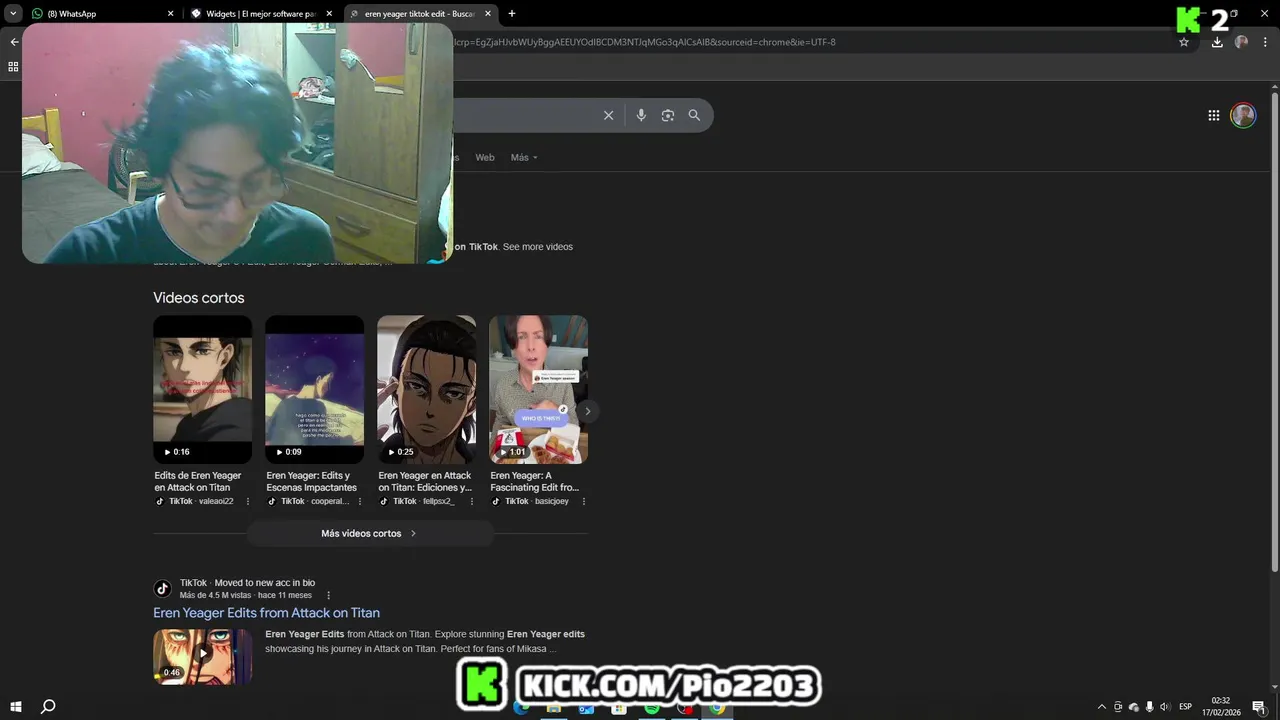Click 'TikTok · Moved to new acc in bio'
Image resolution: width=1280 pixels, height=720 pixels.
pos(247,583)
